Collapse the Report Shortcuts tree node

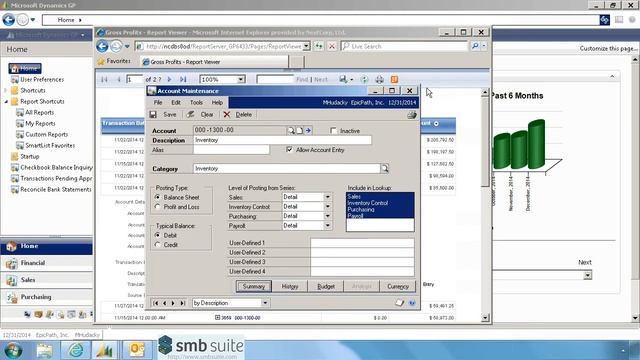[6, 102]
